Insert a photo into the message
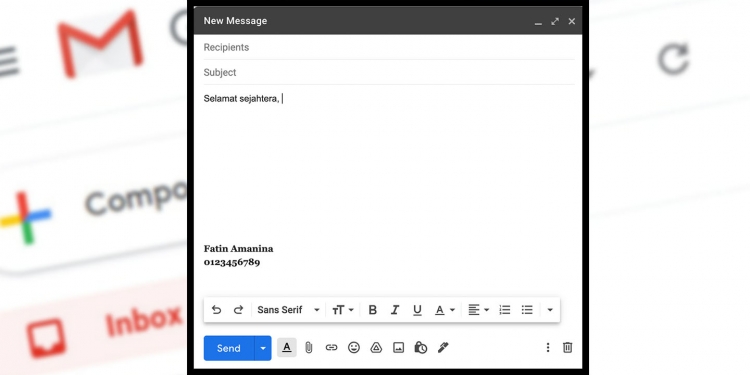Screen dimensions: 750x375 click(x=398, y=348)
